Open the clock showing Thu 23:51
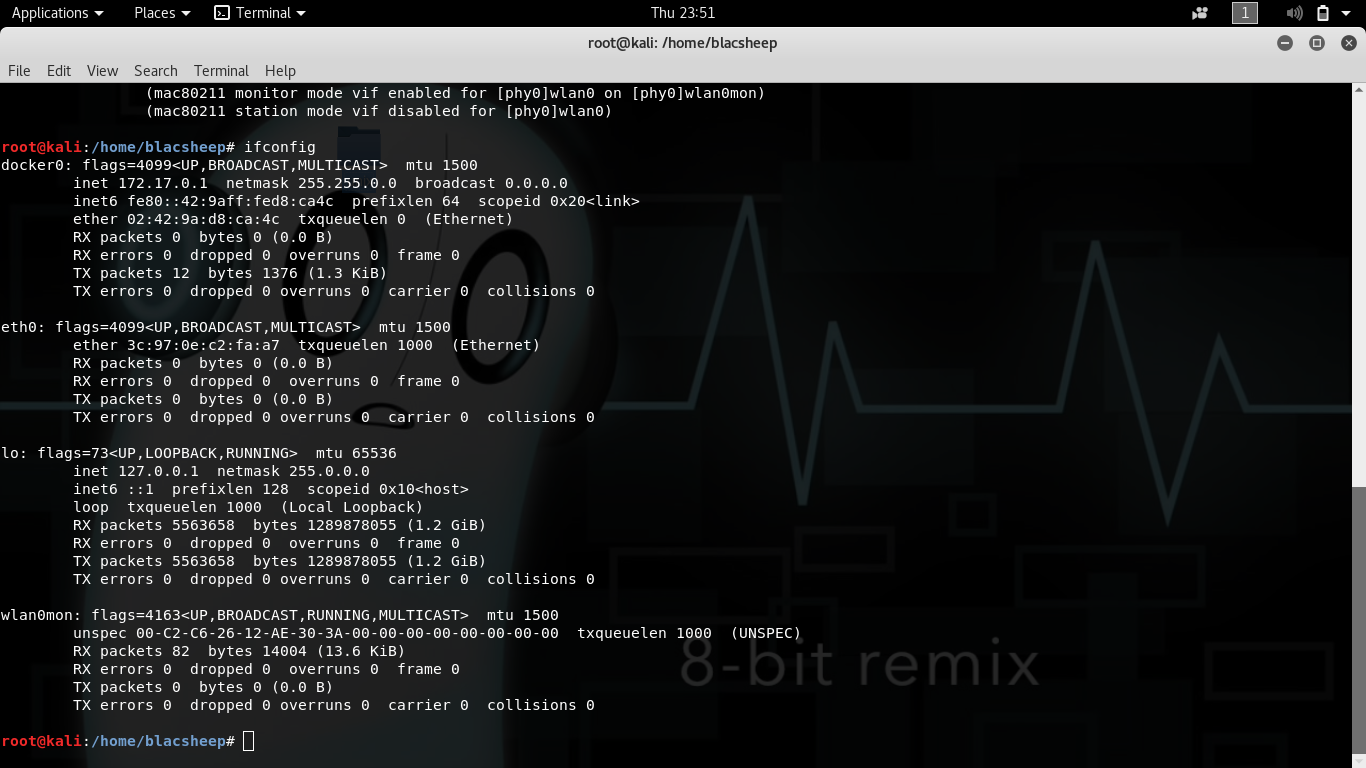 click(683, 13)
